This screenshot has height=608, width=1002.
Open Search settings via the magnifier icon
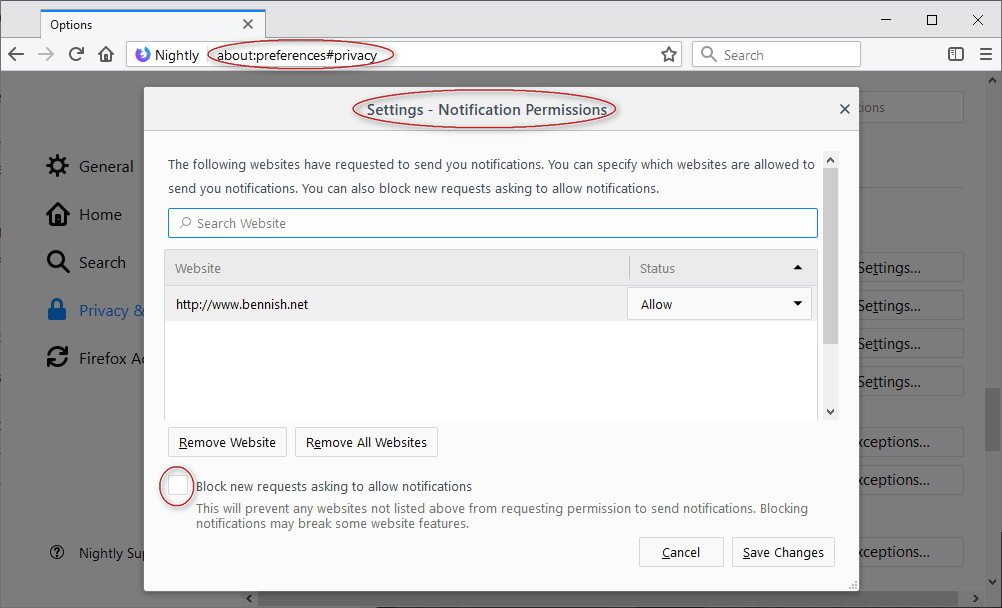tap(57, 262)
